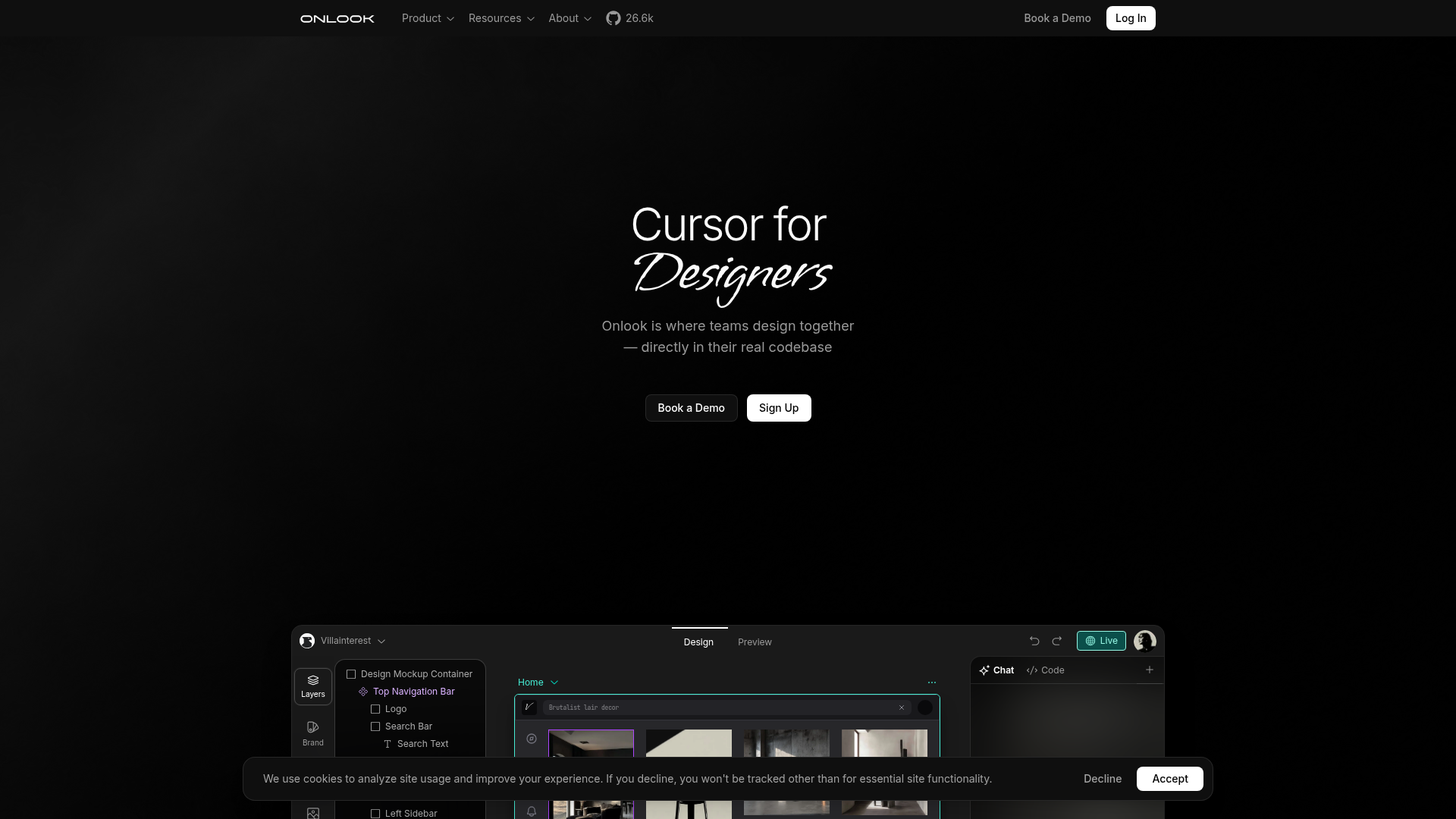Click the Log In button
The width and height of the screenshot is (1456, 819).
click(1131, 18)
